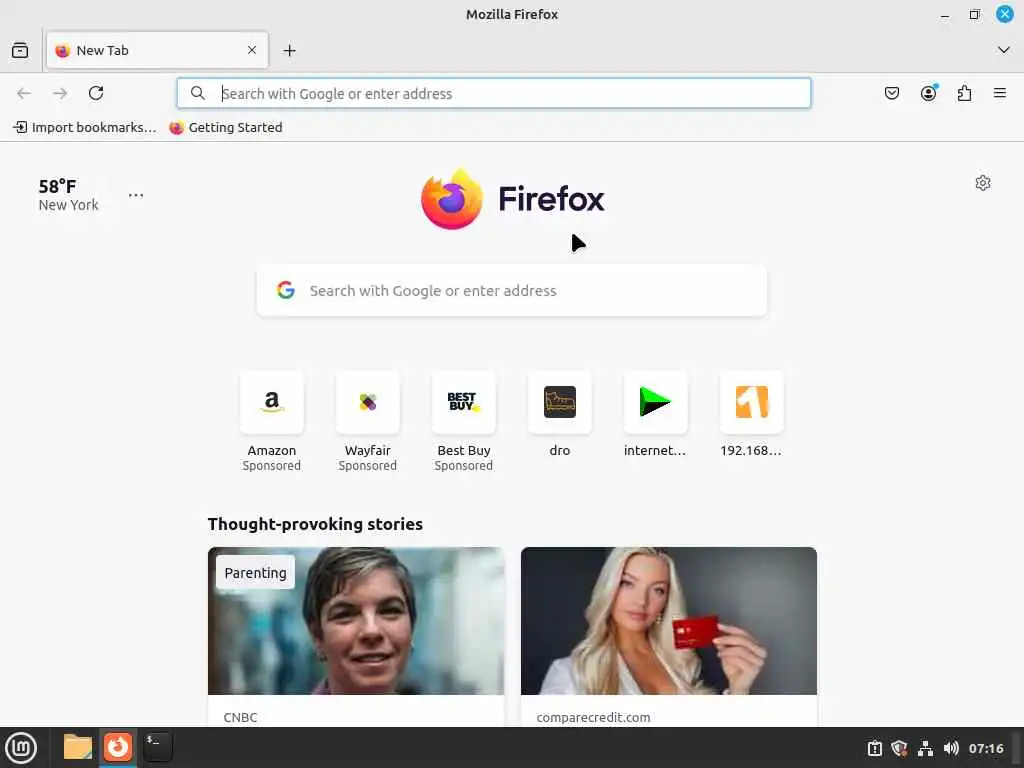This screenshot has height=768, width=1024.
Task: Open the weather widget three-dots menu
Action: coord(136,195)
